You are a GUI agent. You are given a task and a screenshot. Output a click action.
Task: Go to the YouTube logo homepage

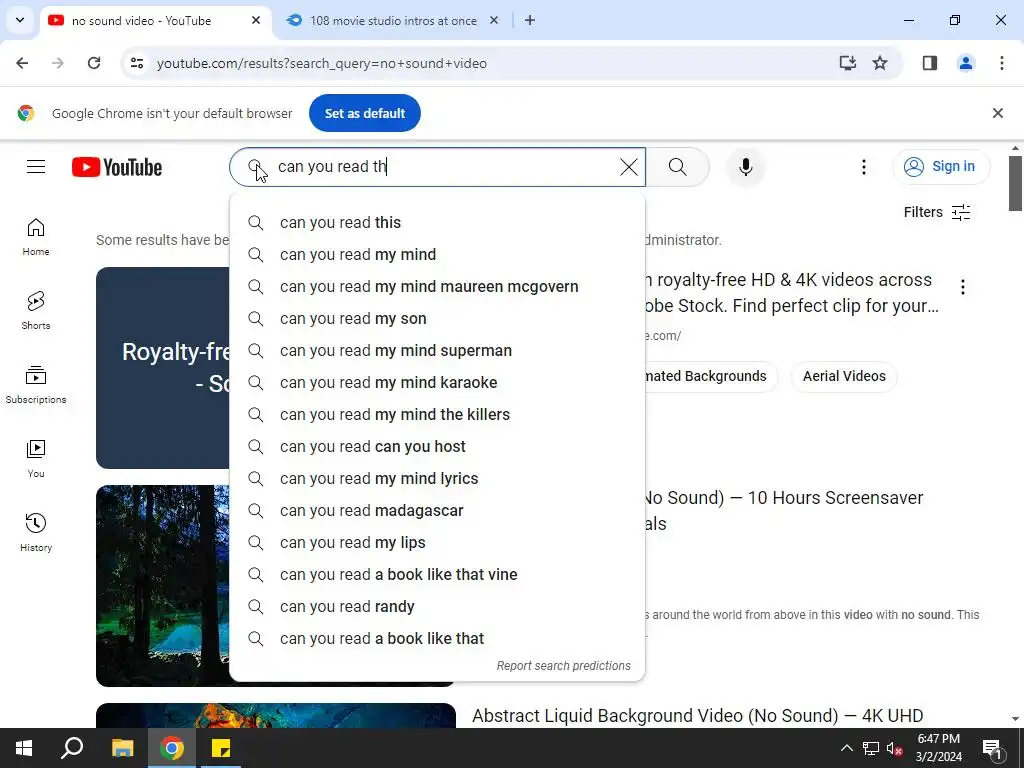117,167
